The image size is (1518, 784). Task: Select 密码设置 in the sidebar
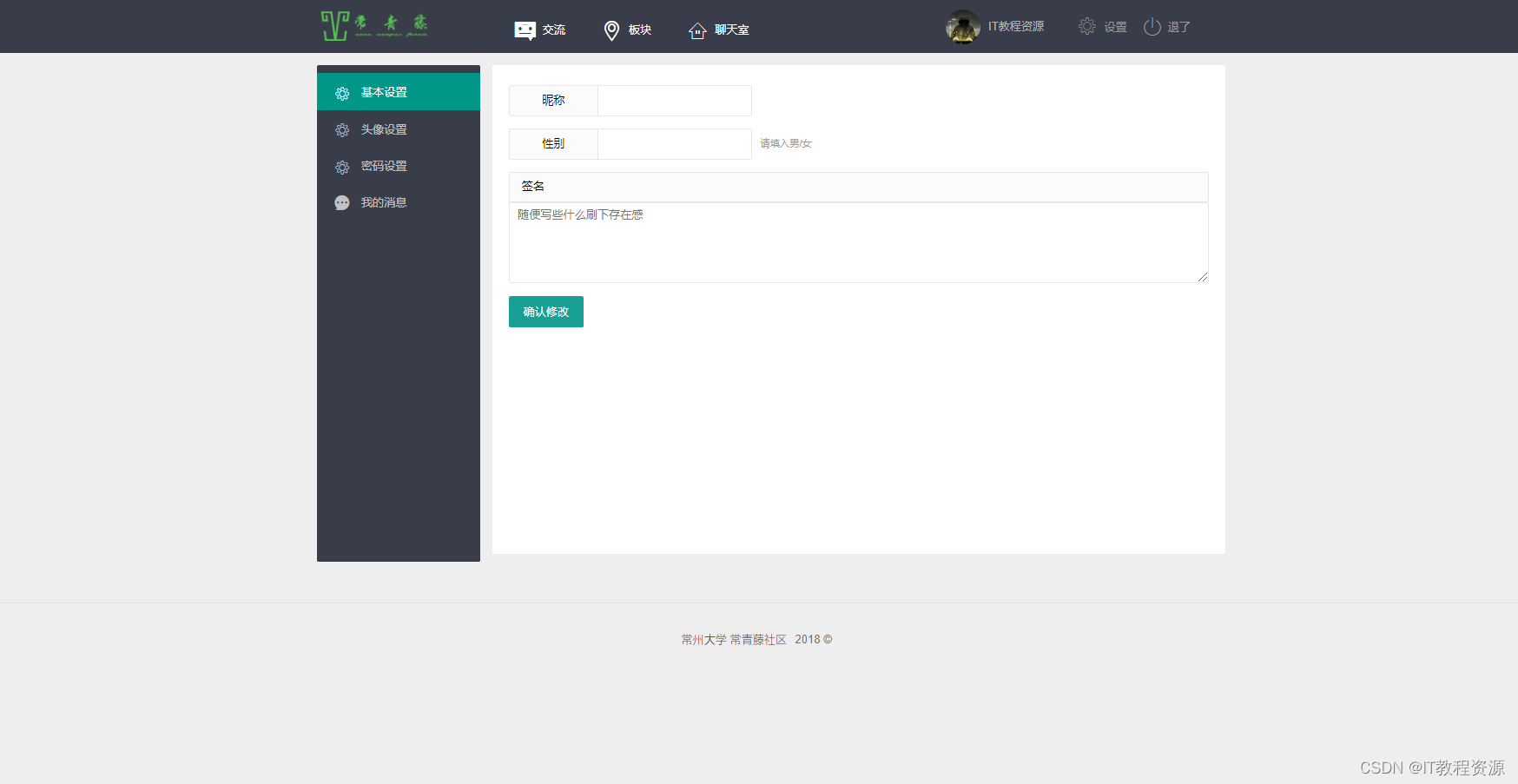point(399,166)
